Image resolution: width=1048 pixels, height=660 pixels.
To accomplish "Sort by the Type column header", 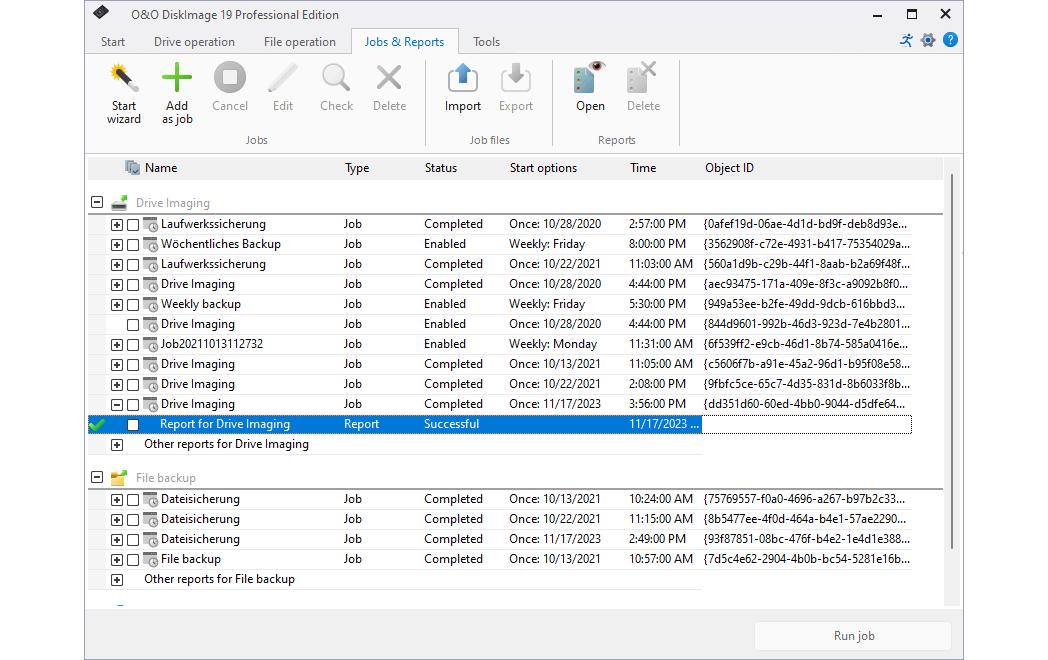I will [357, 168].
